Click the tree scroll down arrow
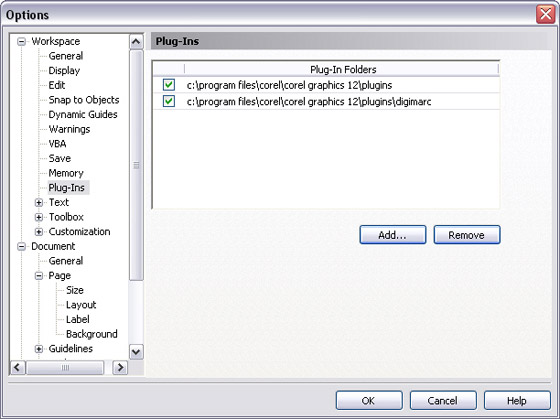560x419 pixels. click(136, 352)
